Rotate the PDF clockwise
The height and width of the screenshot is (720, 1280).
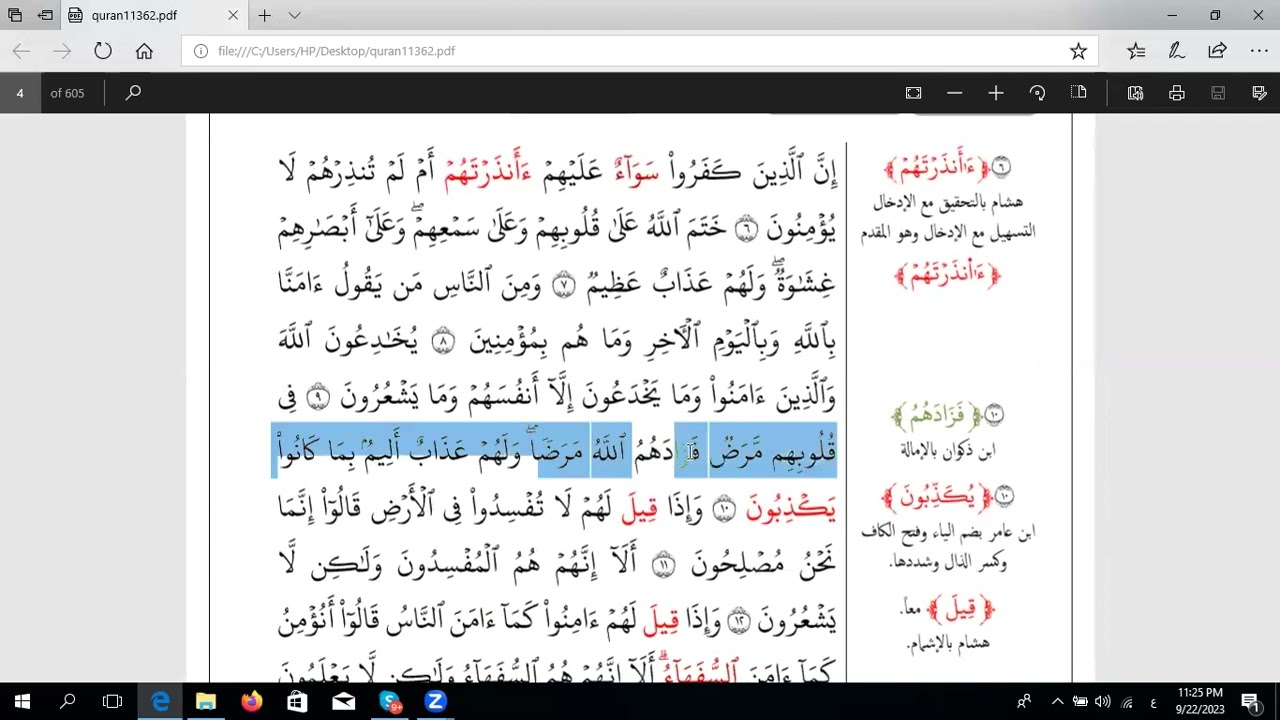1037,93
